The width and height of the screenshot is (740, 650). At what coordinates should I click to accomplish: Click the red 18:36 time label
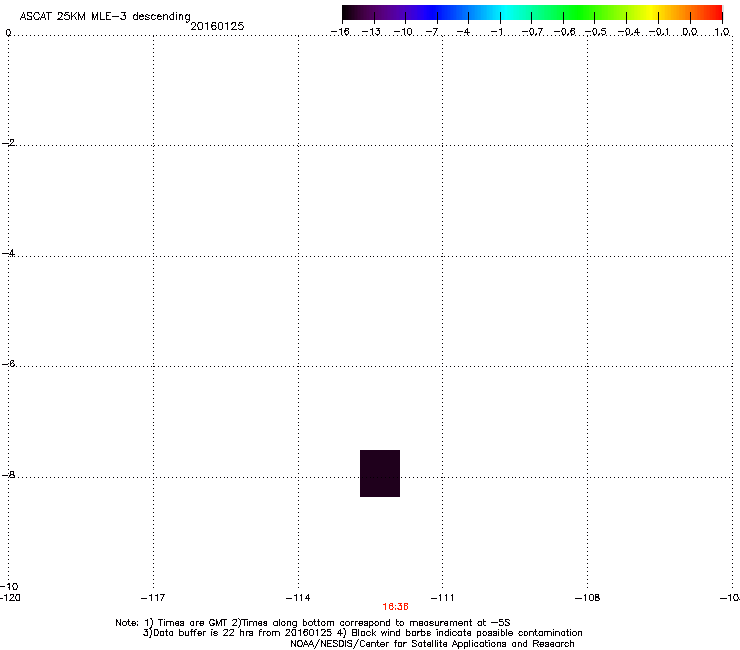click(x=395, y=607)
